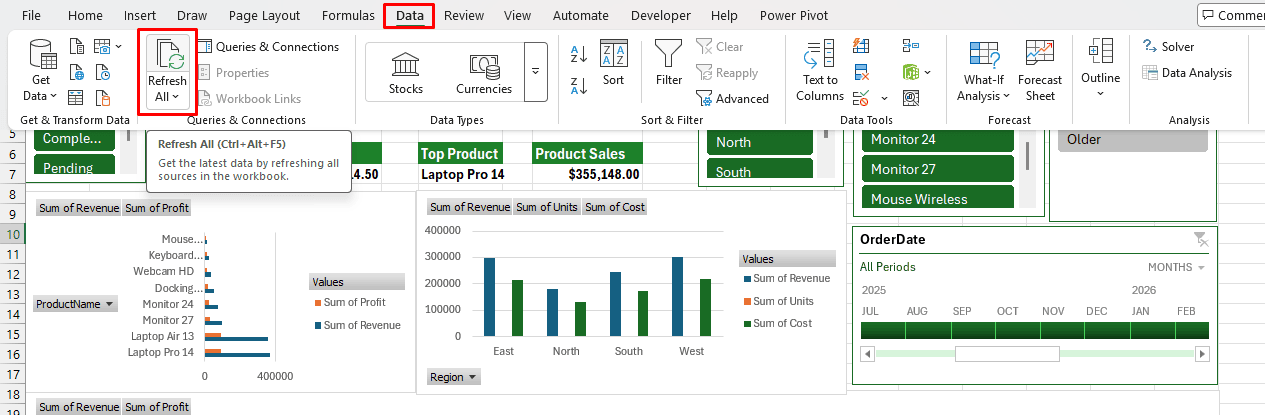The height and width of the screenshot is (415, 1265).
Task: Toggle the Monitor 24 slicer item
Action: 938,139
